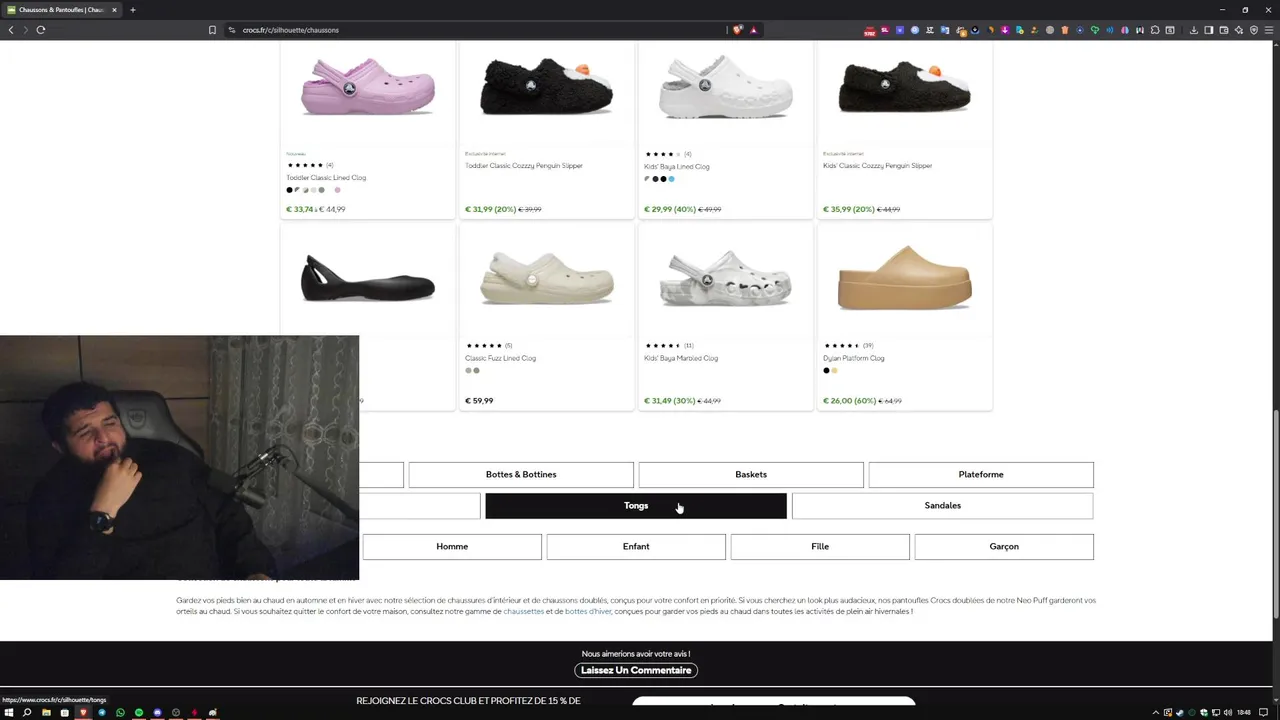Click the browser back arrow
Viewport: 1280px width, 720px height.
point(11,30)
